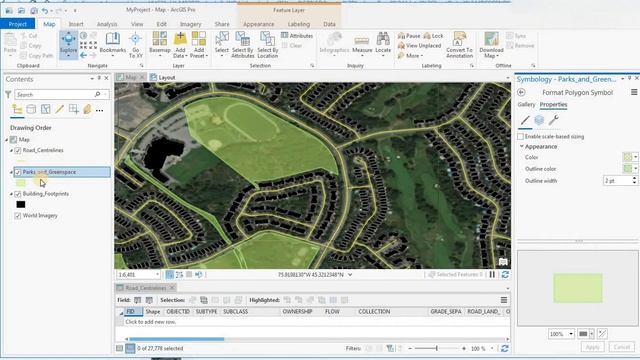Switch to the Insert ribbon tab
The width and height of the screenshot is (640, 360).
76,24
